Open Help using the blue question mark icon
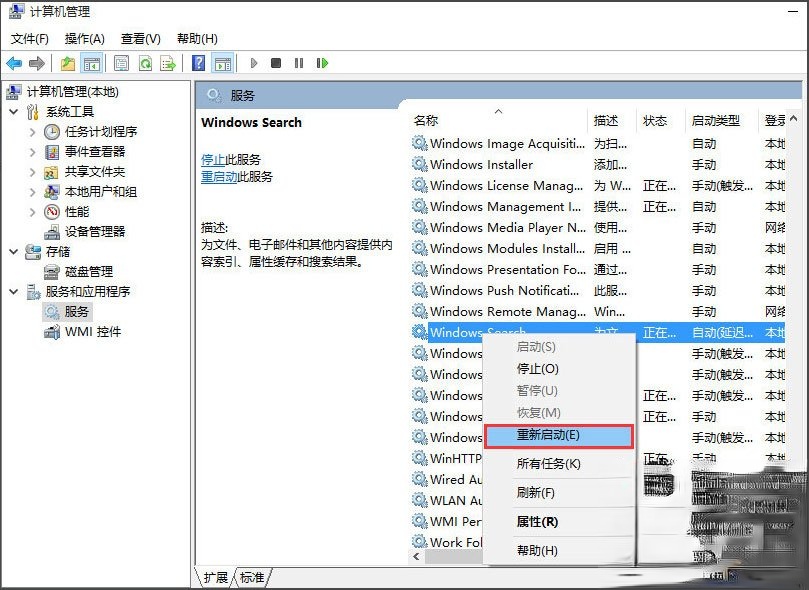 point(197,62)
